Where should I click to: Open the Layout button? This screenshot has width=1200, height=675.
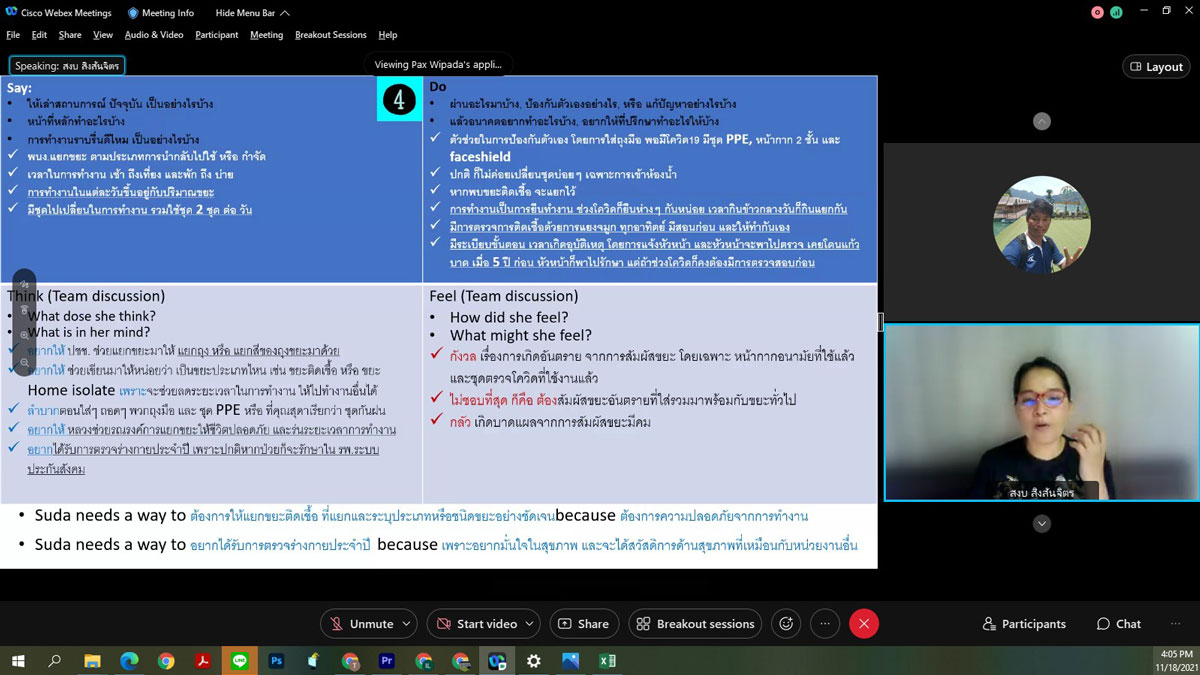[x=1156, y=67]
